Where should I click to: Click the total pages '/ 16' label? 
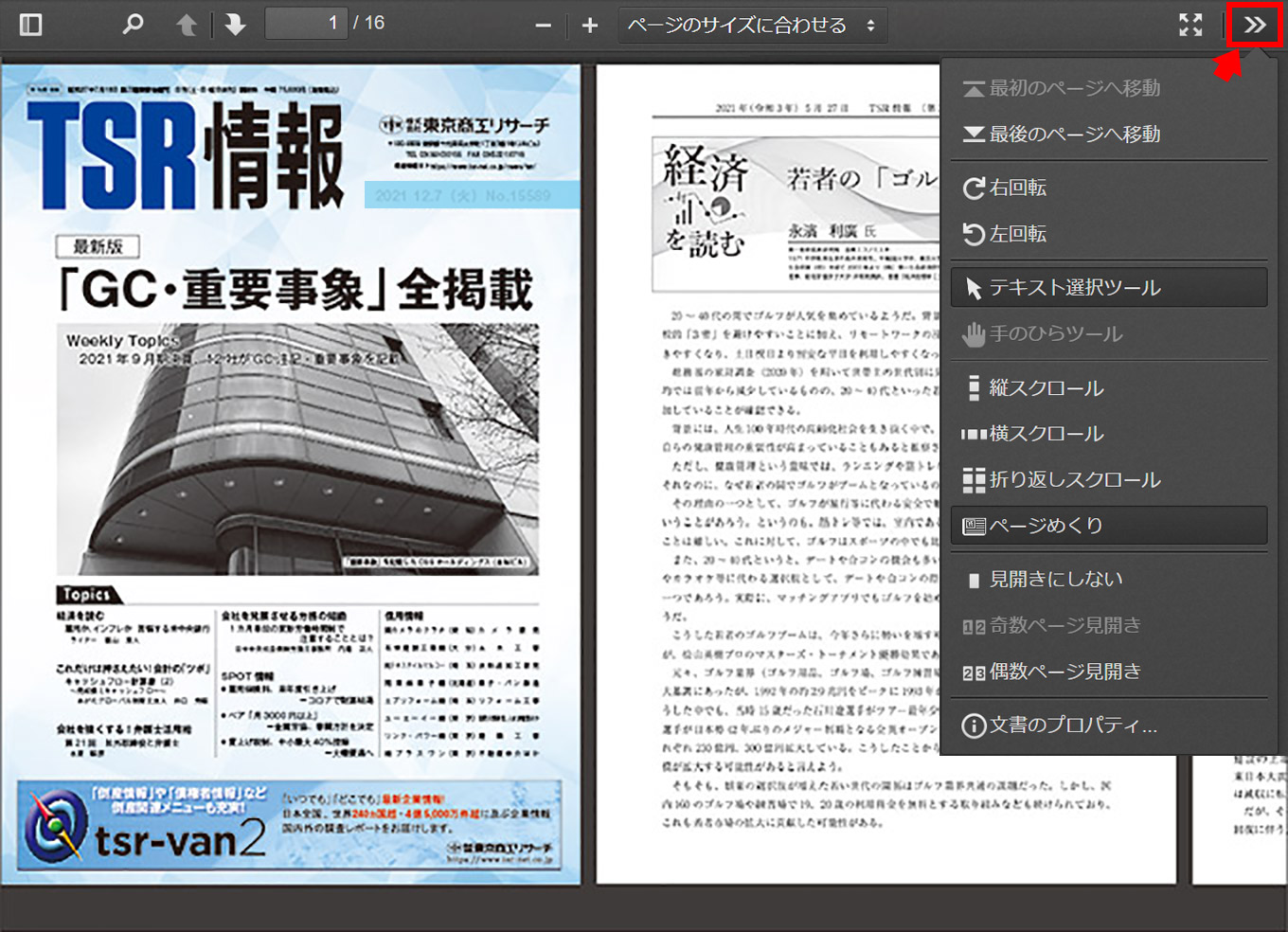pyautogui.click(x=368, y=23)
